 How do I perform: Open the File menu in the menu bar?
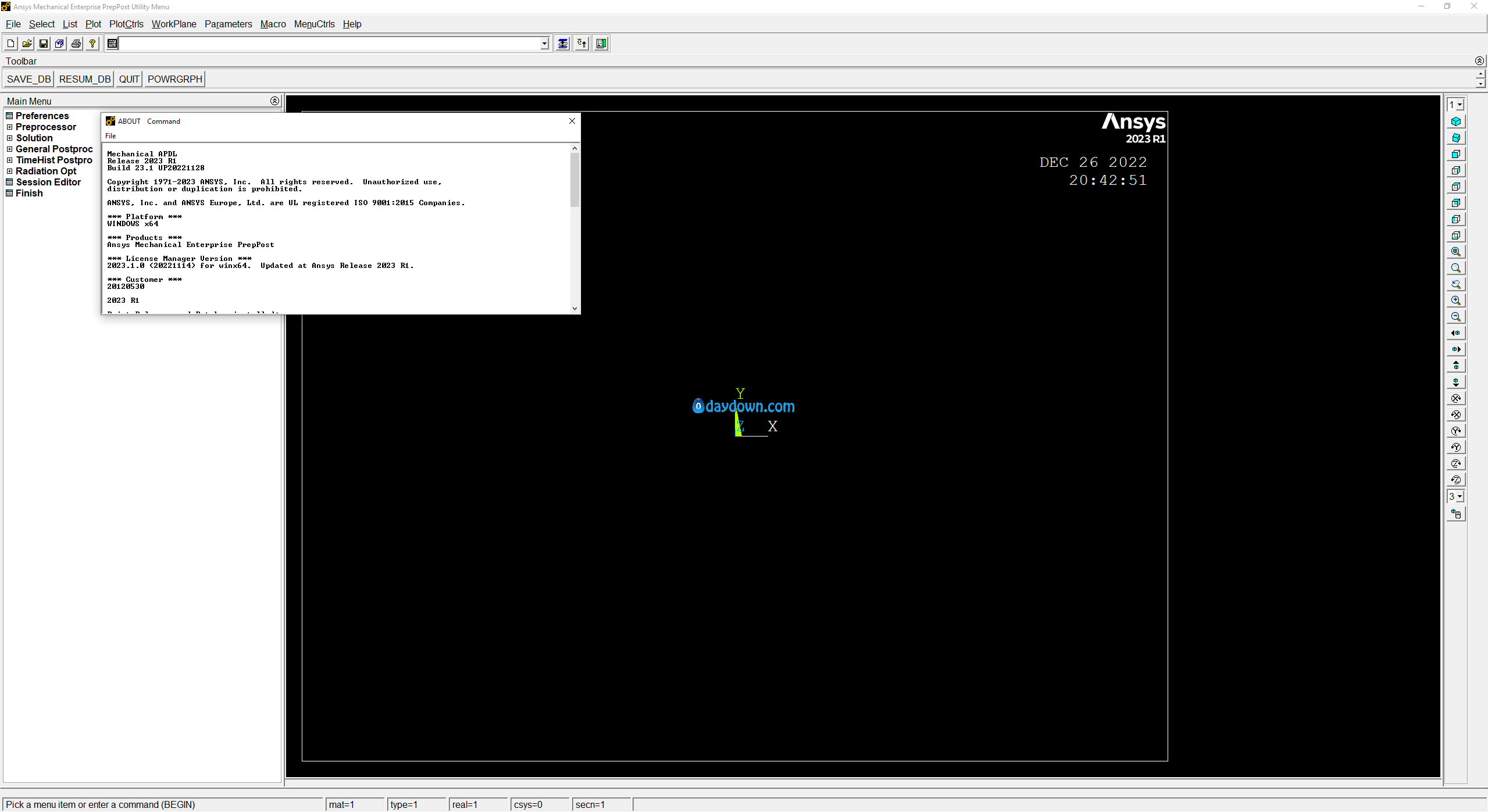click(13, 24)
